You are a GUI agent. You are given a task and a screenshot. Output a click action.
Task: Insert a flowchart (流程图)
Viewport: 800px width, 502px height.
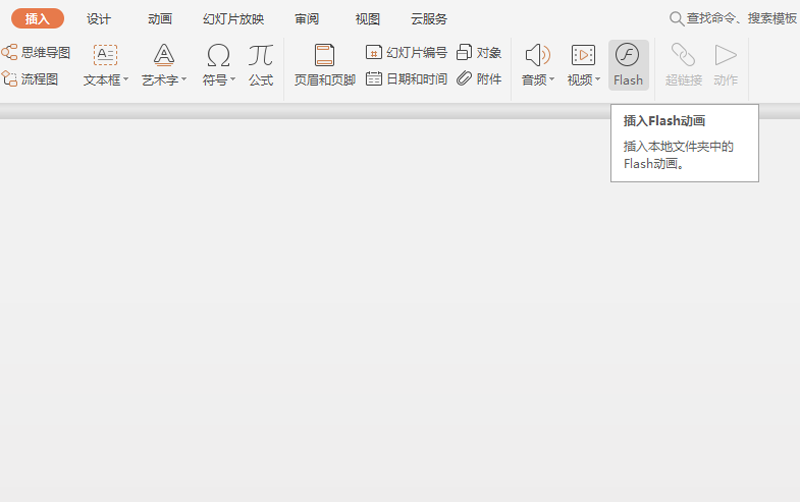30,79
